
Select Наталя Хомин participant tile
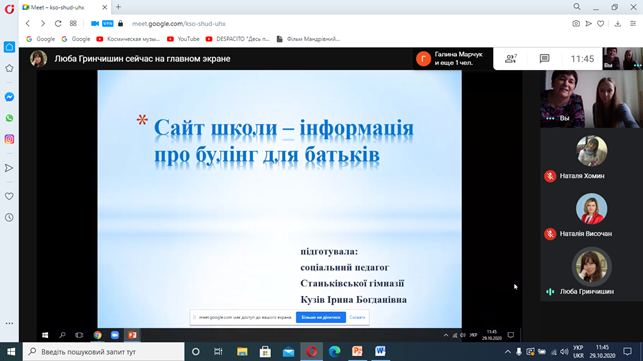[x=591, y=158]
